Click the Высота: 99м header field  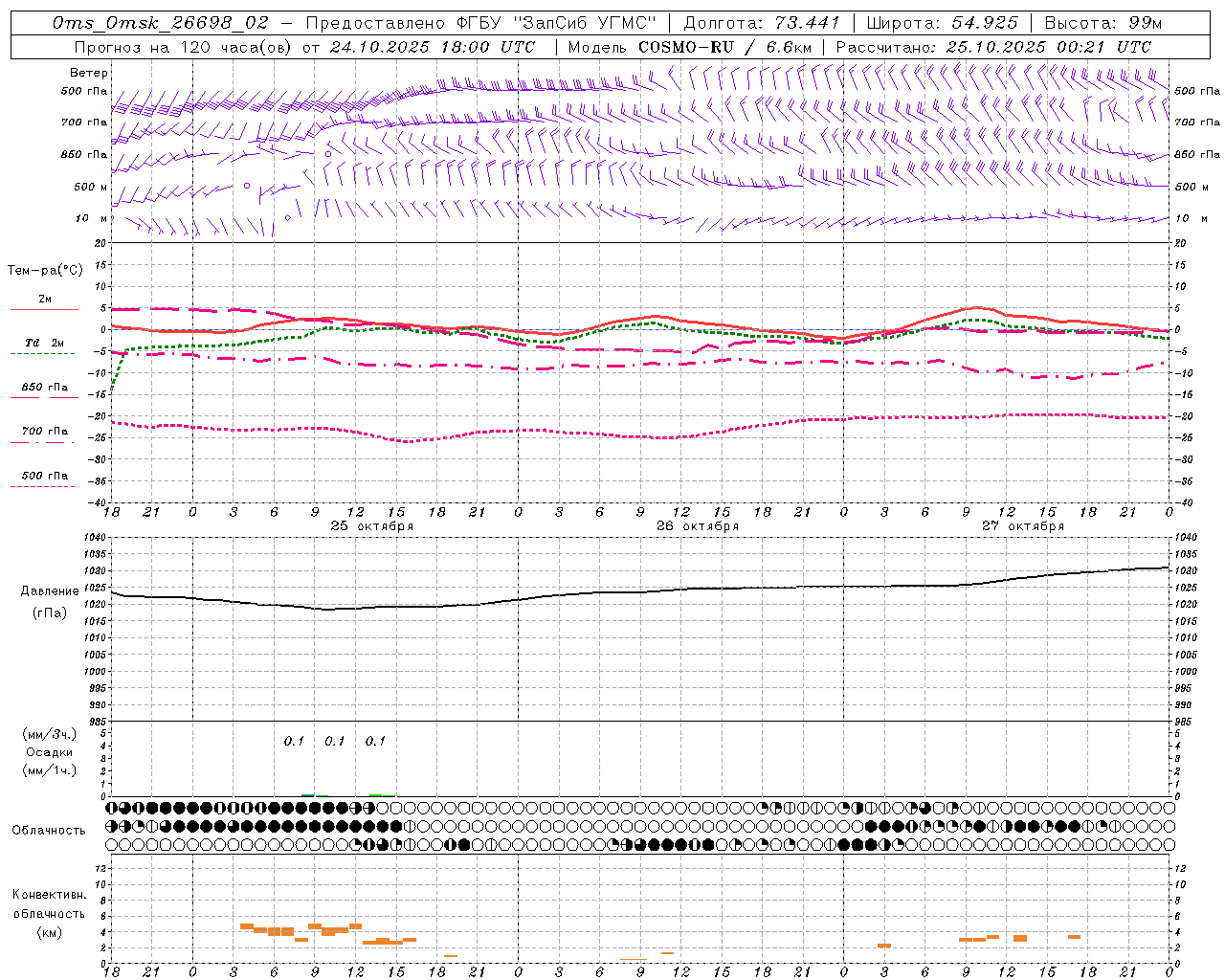tap(1103, 23)
